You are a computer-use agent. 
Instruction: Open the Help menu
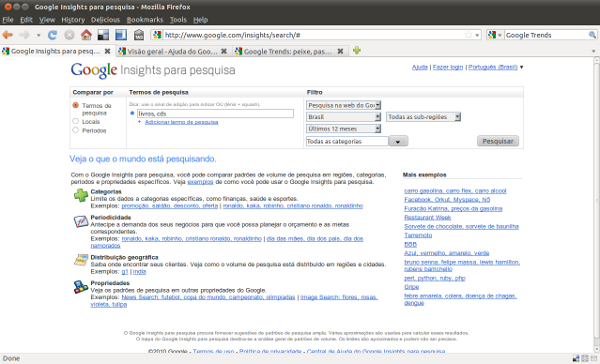[x=200, y=20]
